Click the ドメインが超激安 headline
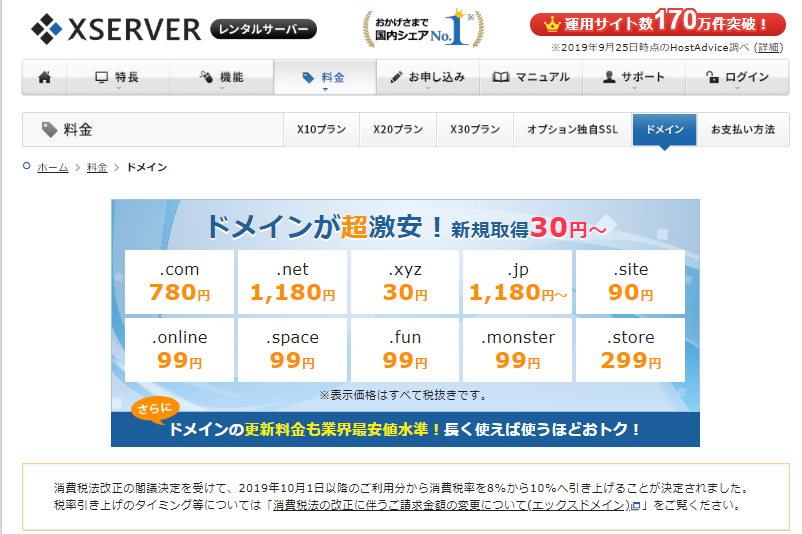 324,227
